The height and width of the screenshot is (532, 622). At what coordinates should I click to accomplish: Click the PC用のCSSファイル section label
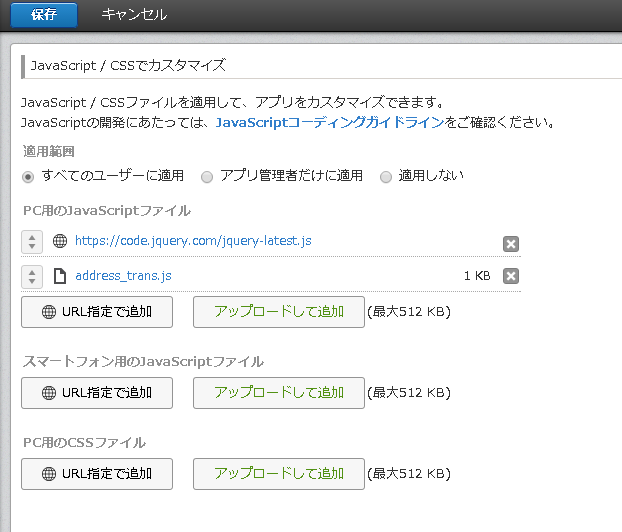(x=84, y=443)
